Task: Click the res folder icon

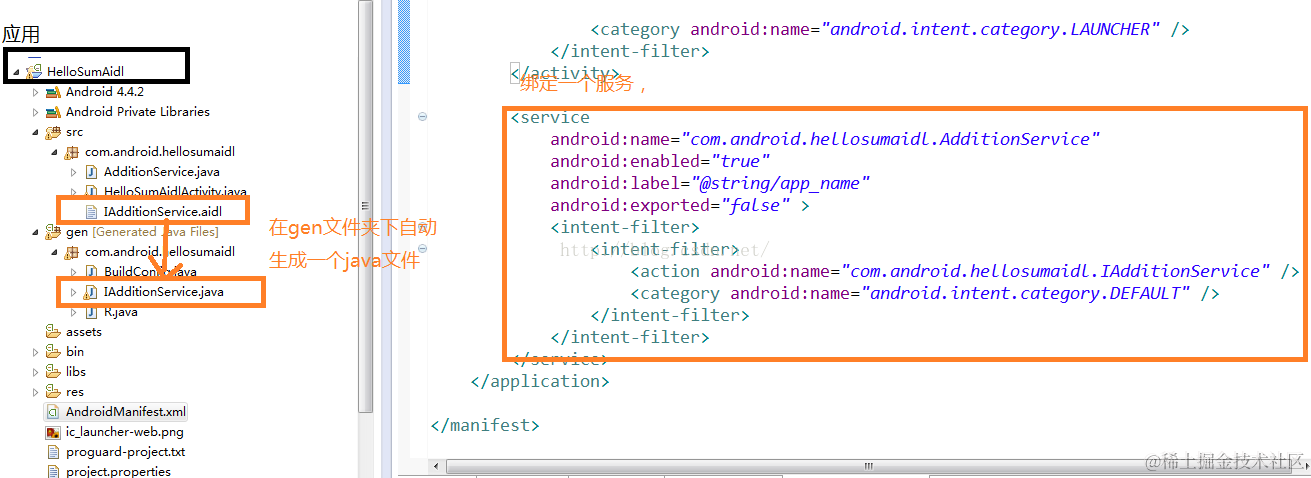Action: click(x=53, y=392)
